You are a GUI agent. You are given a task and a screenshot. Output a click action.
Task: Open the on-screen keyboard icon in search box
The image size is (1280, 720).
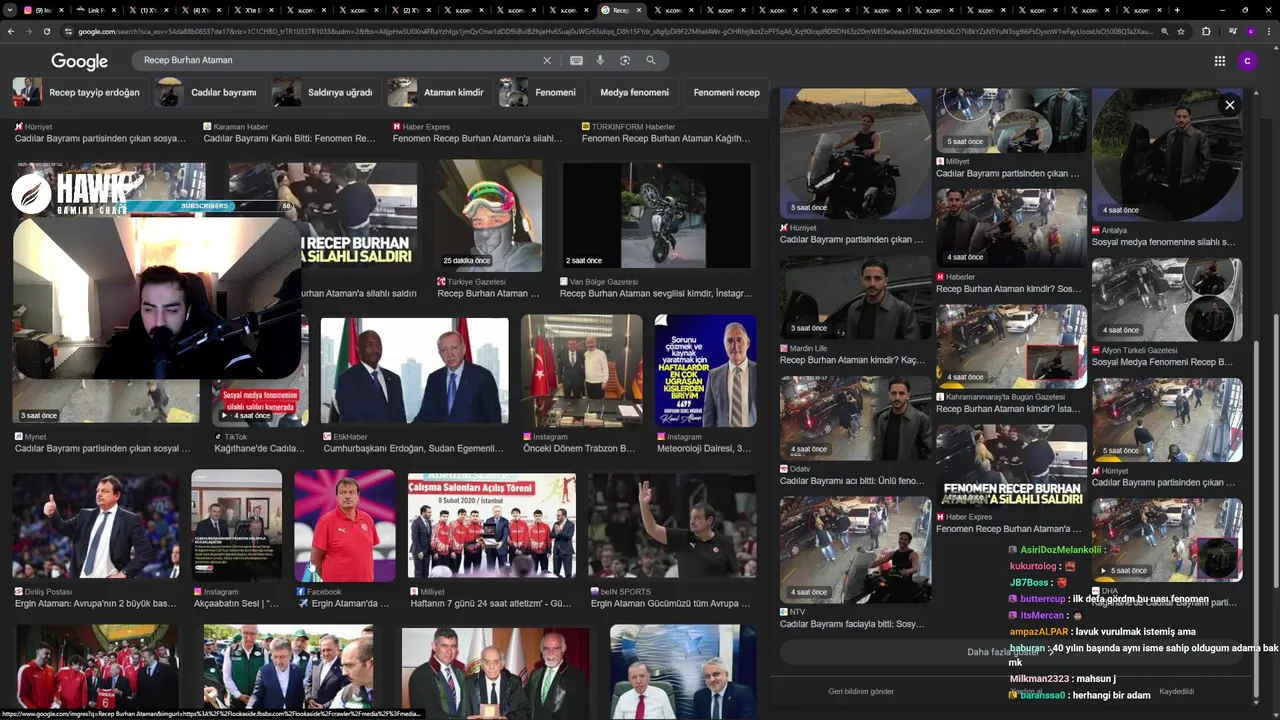(x=576, y=60)
